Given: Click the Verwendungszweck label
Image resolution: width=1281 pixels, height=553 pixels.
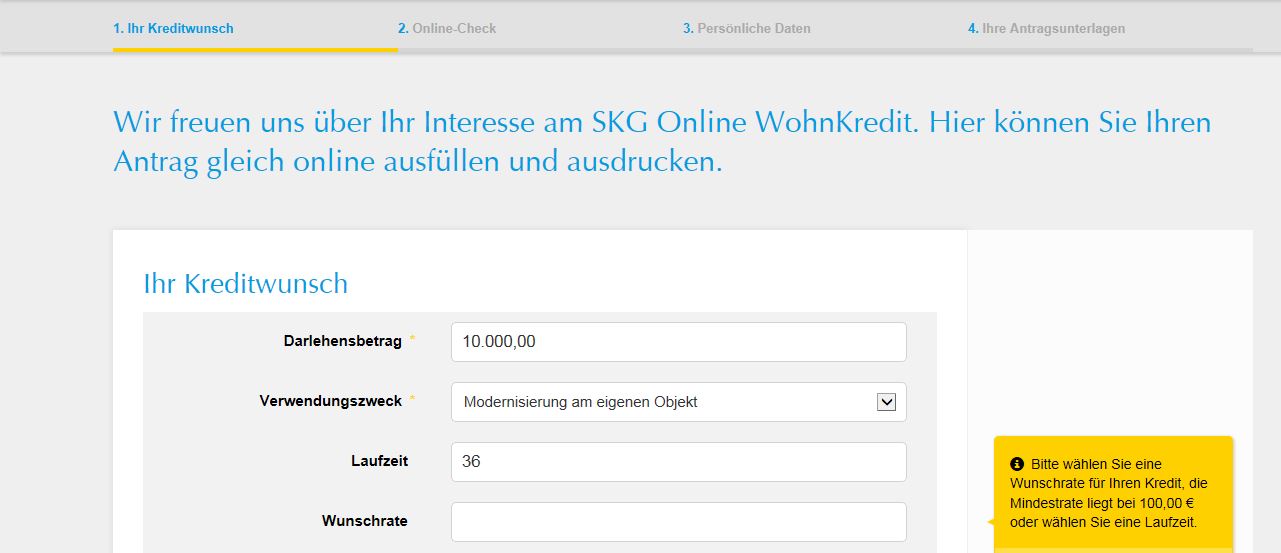Looking at the screenshot, I should coord(331,401).
